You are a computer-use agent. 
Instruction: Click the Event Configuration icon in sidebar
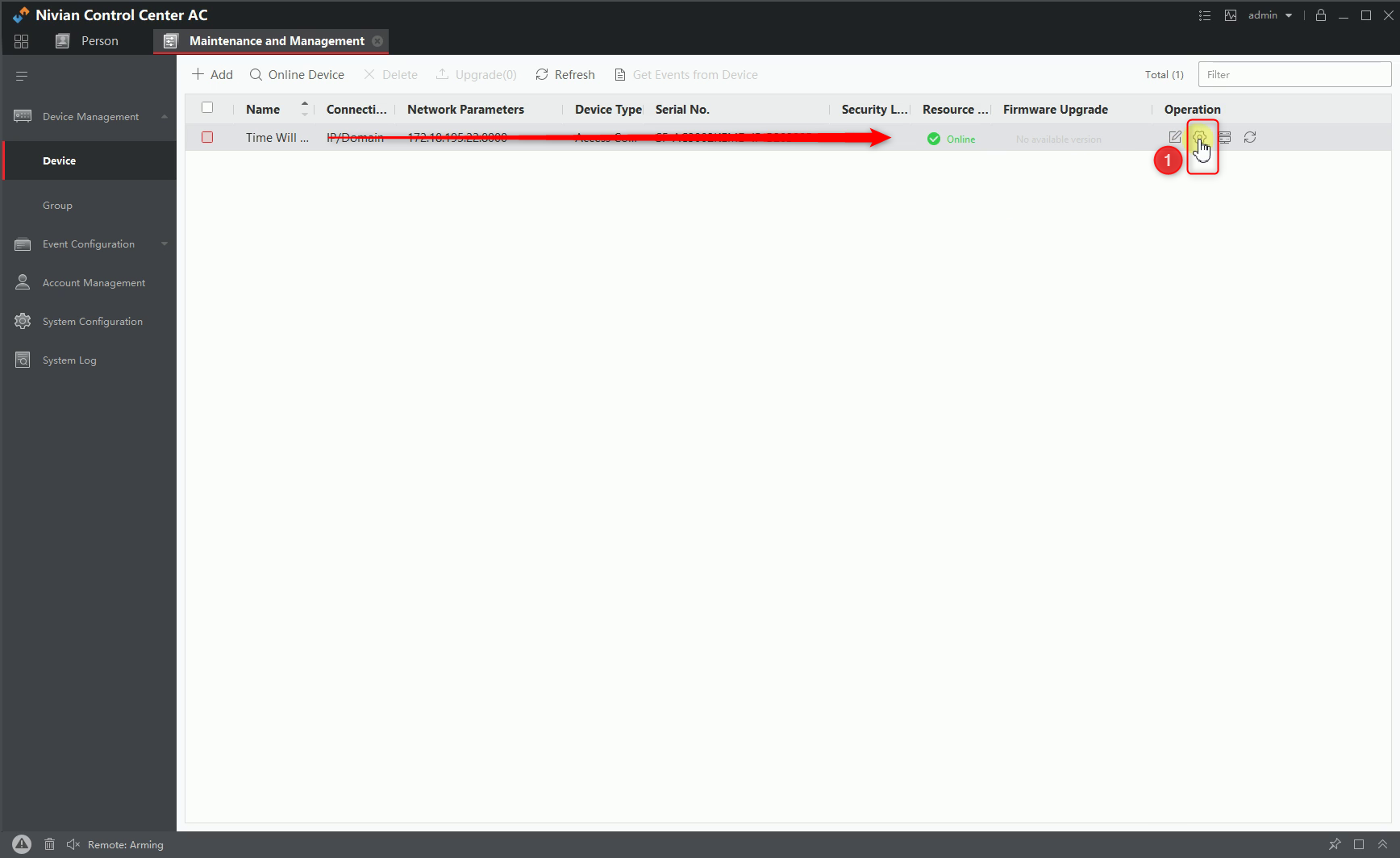[x=23, y=244]
